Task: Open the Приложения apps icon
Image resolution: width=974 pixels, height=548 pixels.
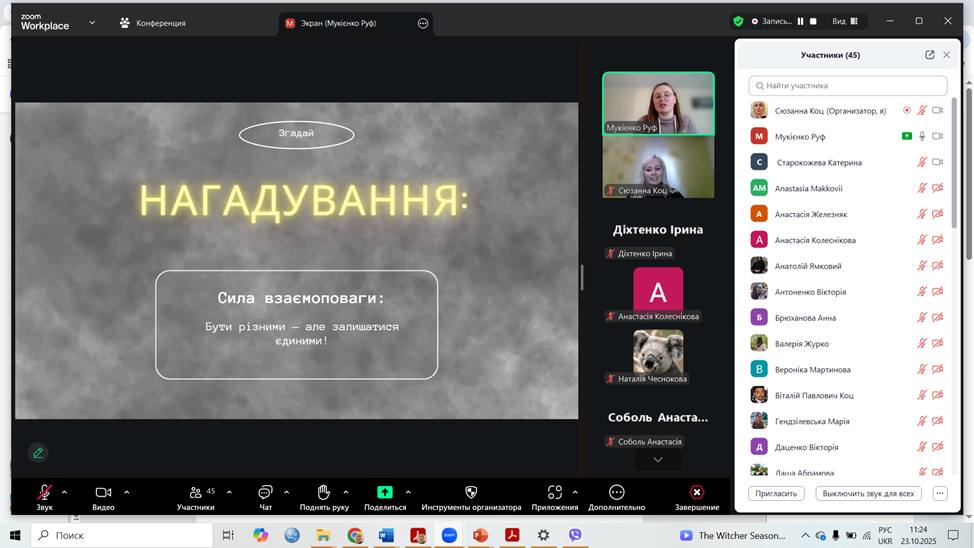Action: tap(554, 492)
